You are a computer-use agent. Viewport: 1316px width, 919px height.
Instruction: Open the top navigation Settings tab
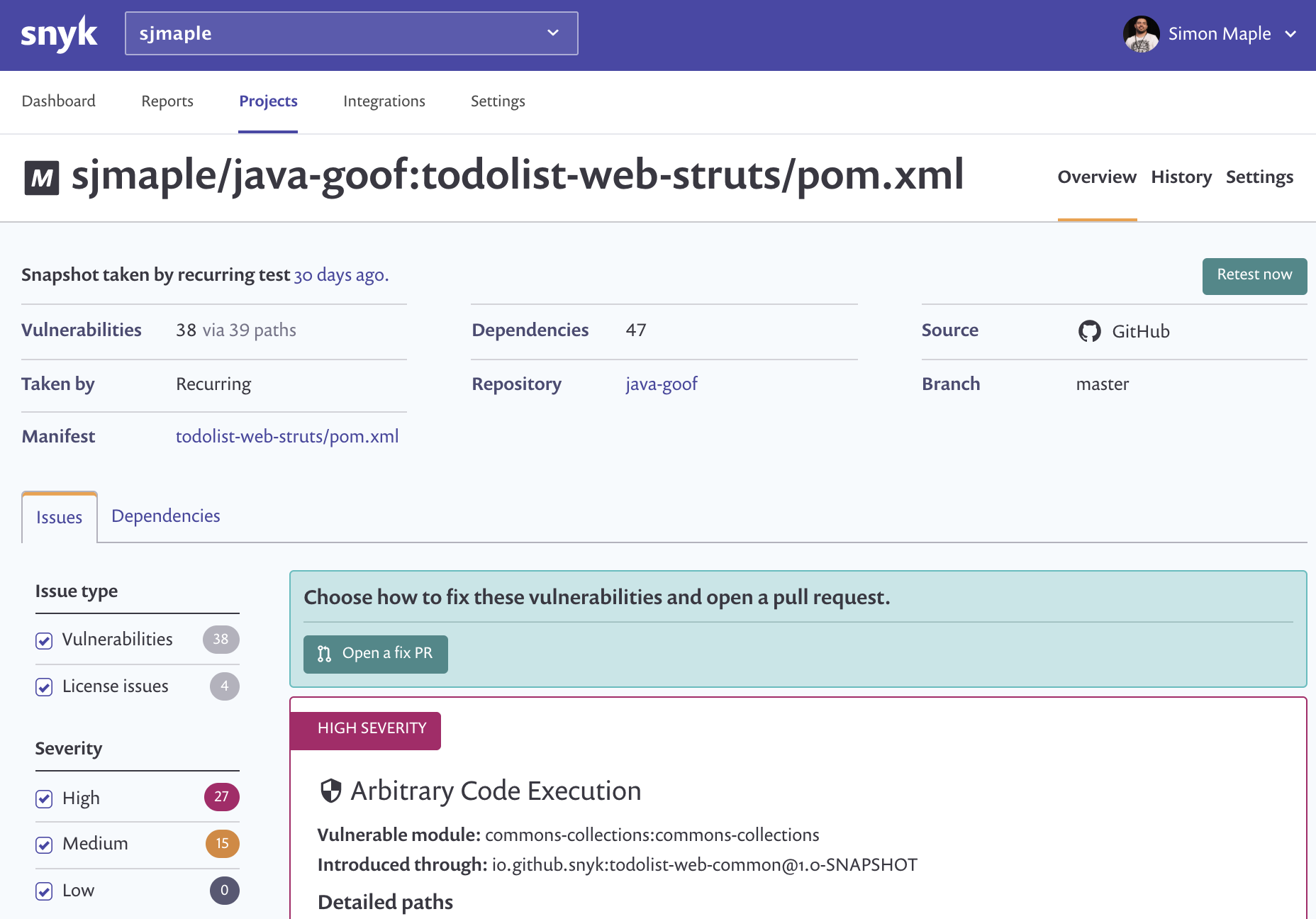498,101
